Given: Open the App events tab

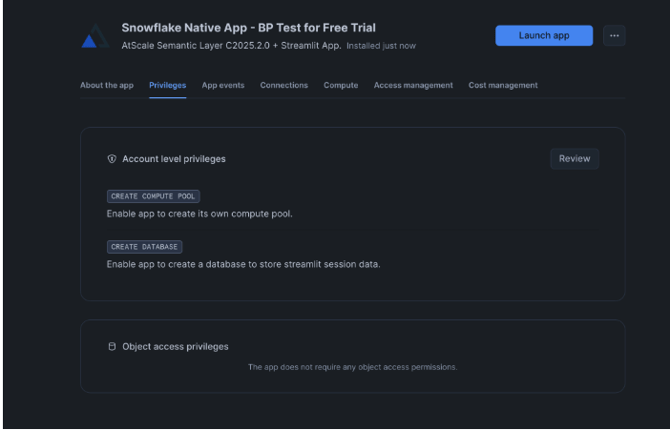Looking at the screenshot, I should tap(223, 85).
